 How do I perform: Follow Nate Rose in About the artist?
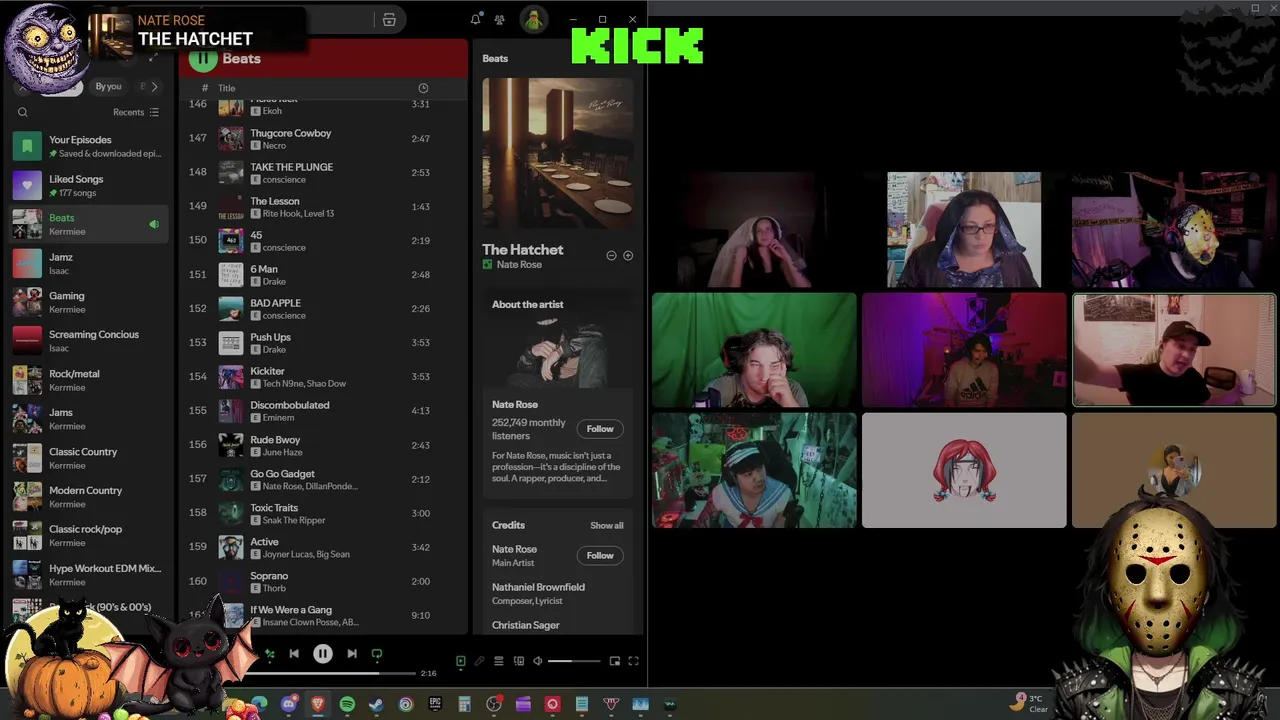[600, 429]
